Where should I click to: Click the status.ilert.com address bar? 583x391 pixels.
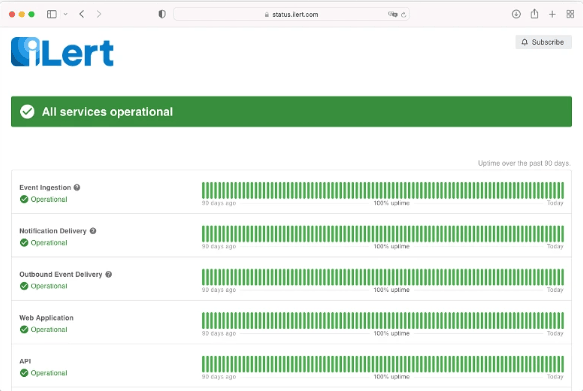tap(292, 14)
